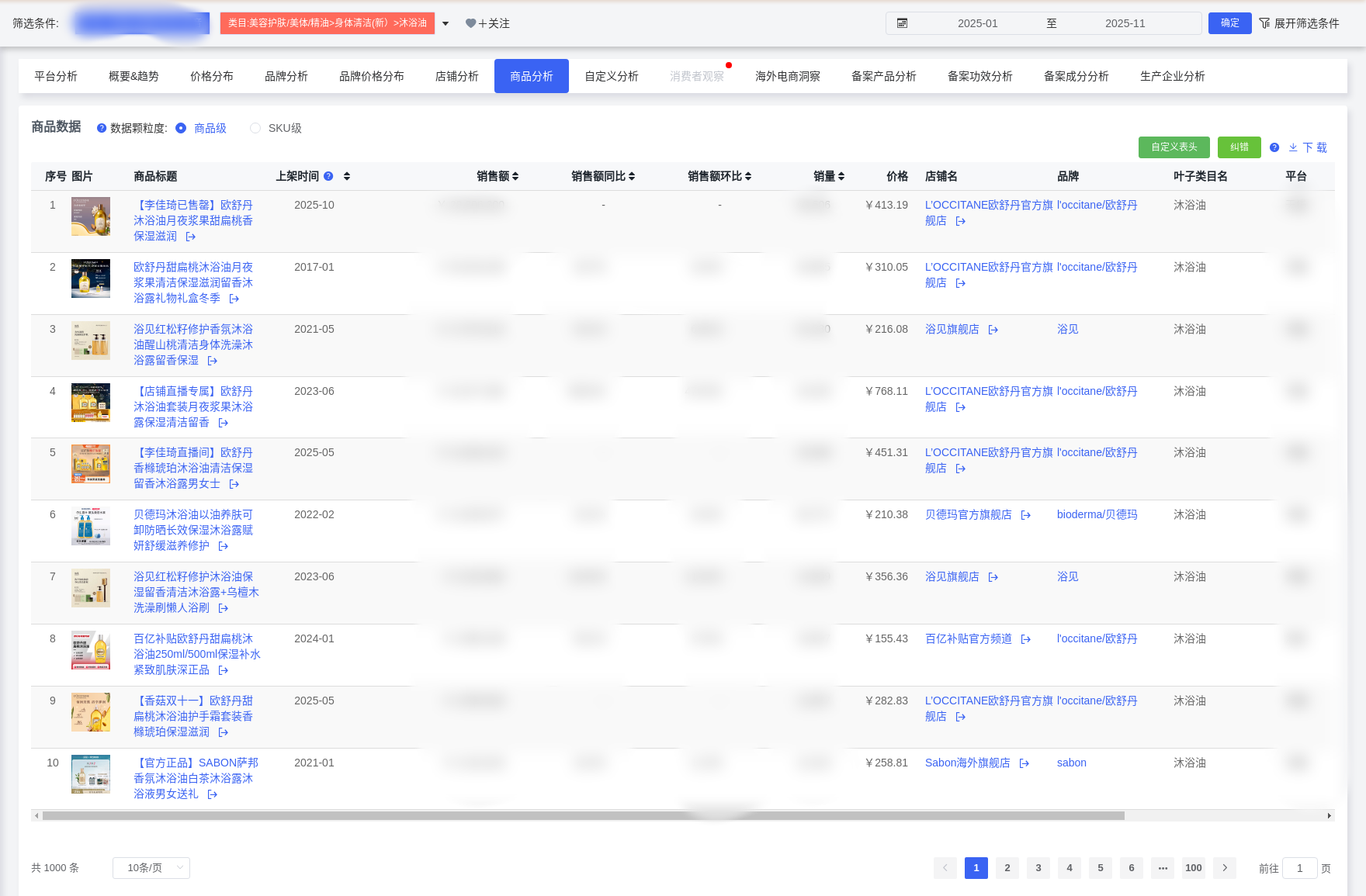Click the external link icon after 浴见旗舰店
Image resolution: width=1366 pixels, height=896 pixels.
coord(993,329)
